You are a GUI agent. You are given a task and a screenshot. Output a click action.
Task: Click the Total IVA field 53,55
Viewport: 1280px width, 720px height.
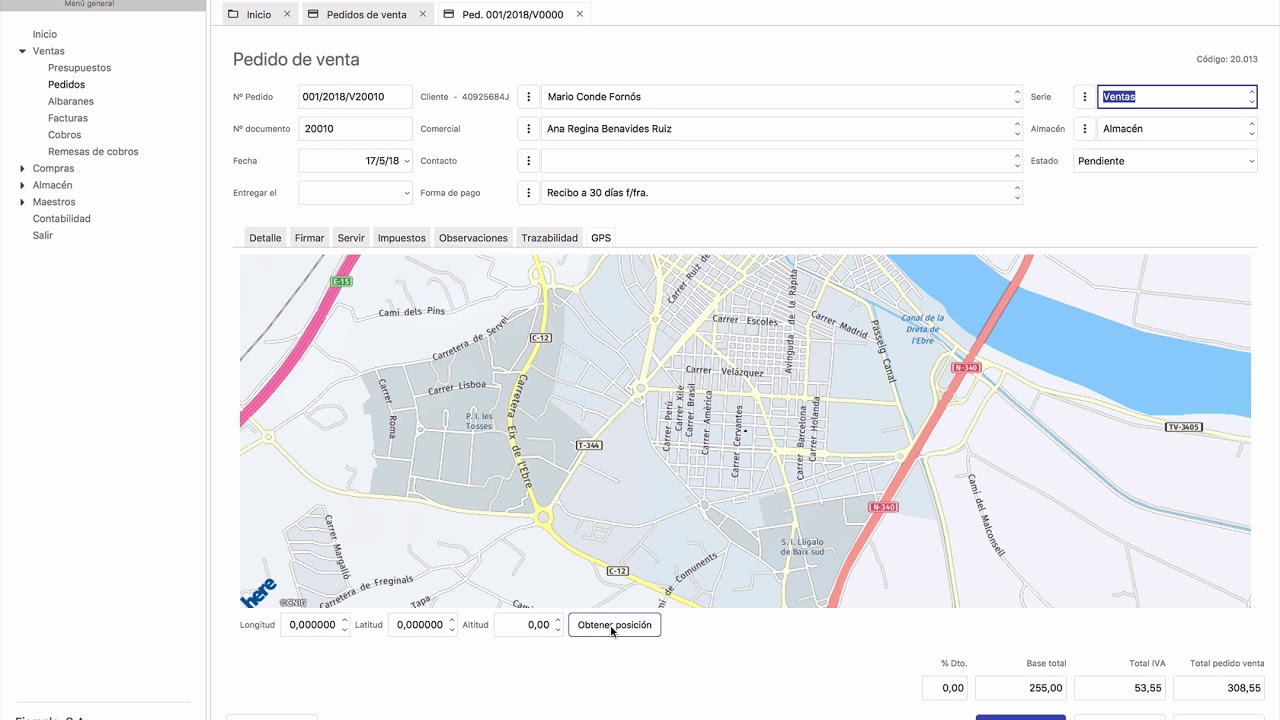pos(1120,688)
